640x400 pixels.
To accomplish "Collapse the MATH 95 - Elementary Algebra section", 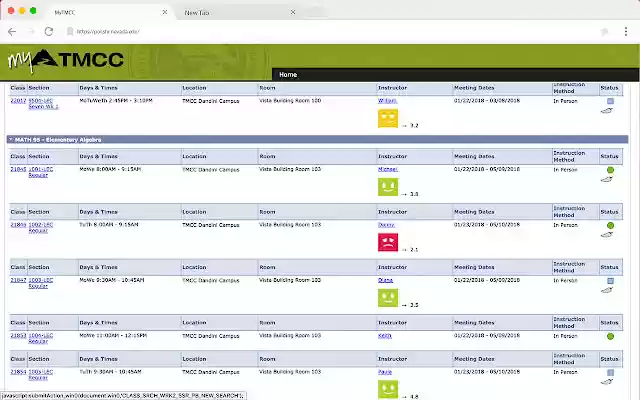I will click(x=11, y=140).
